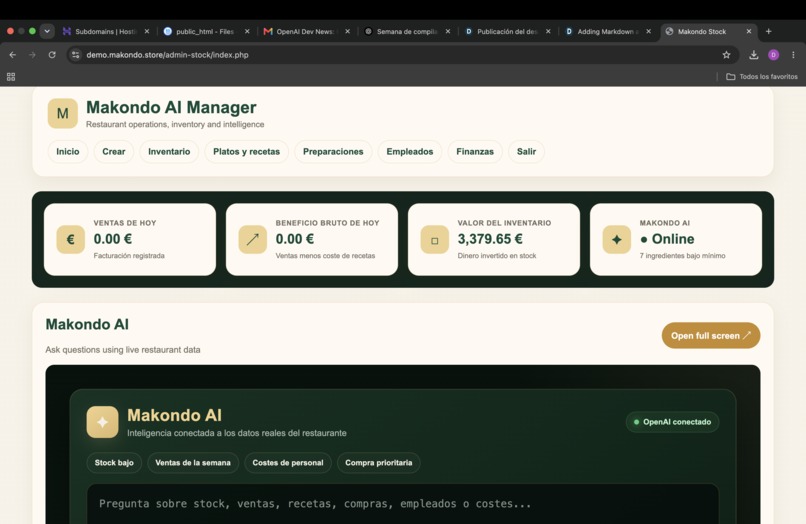The height and width of the screenshot is (524, 806).
Task: Click the browser back arrow
Action: point(13,55)
